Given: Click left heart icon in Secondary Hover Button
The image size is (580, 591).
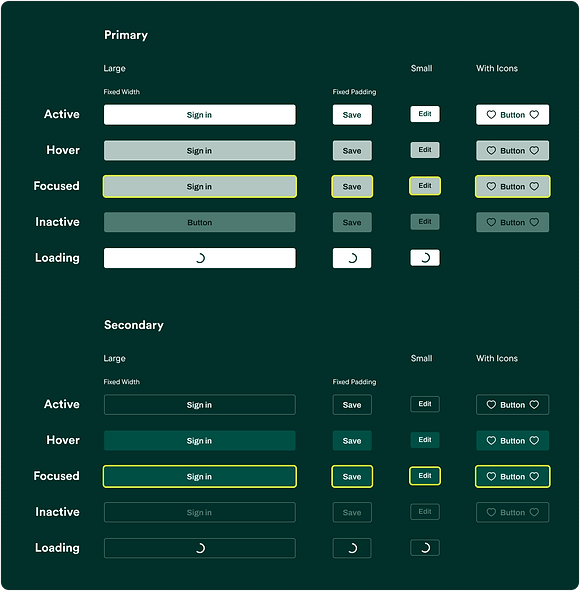Looking at the screenshot, I should [x=491, y=440].
